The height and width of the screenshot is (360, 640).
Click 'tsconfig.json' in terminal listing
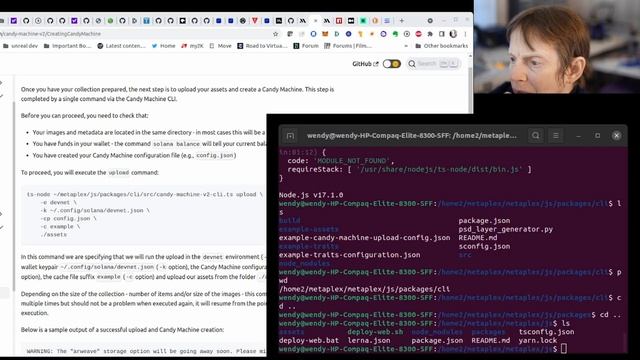tap(547, 332)
